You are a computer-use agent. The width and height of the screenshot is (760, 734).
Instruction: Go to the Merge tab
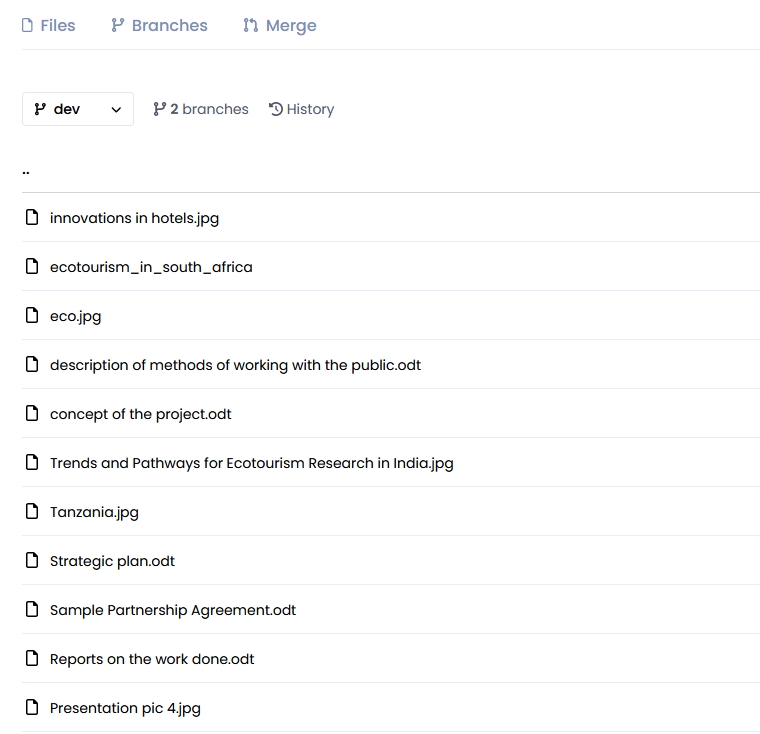(279, 25)
